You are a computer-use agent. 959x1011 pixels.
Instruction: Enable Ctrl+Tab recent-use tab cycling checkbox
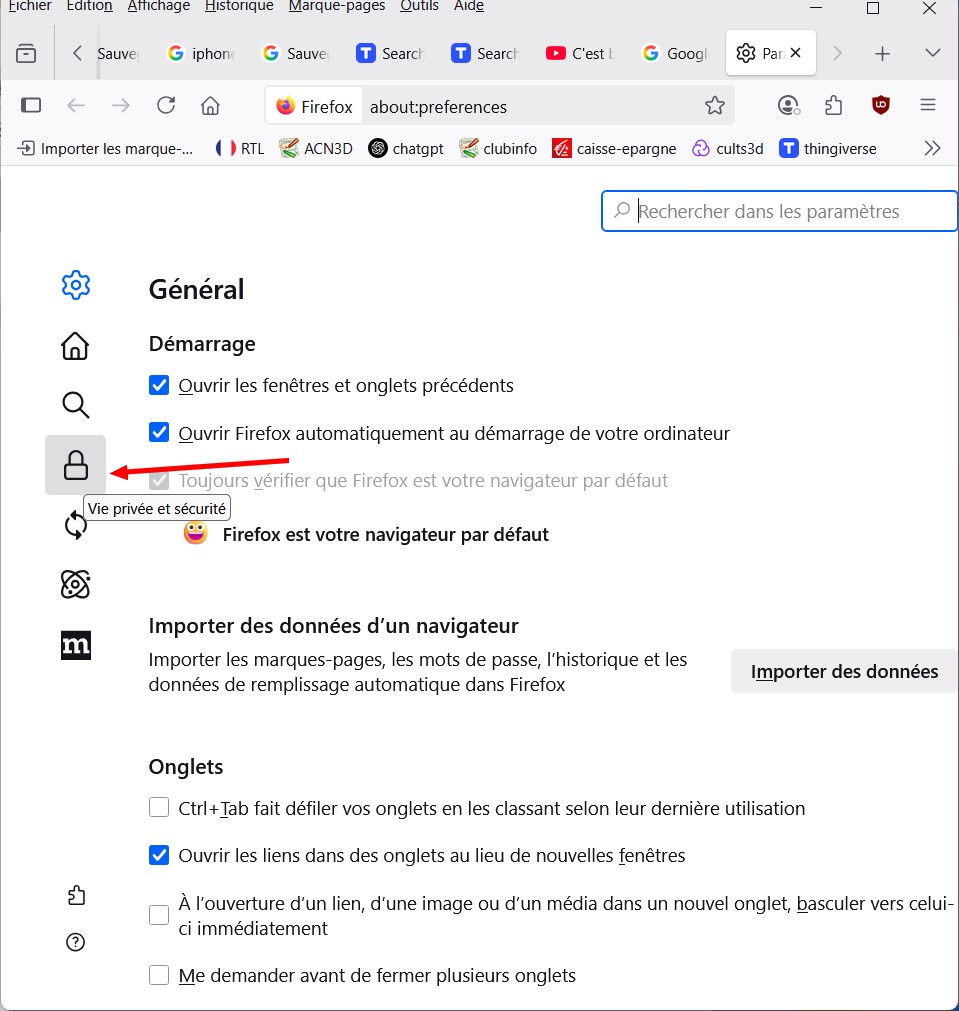(x=159, y=808)
